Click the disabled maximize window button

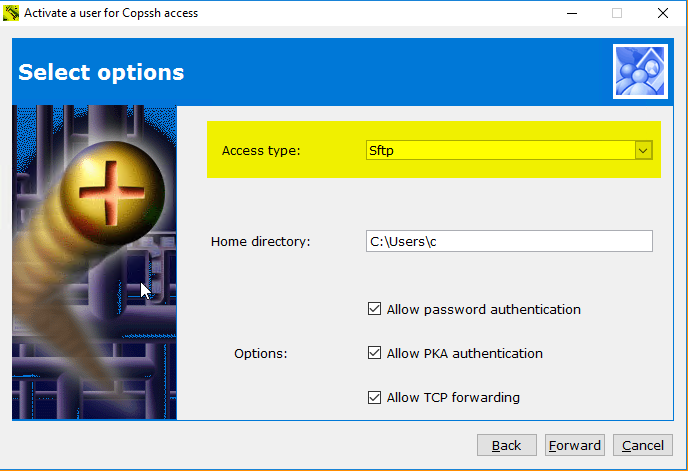[x=617, y=13]
